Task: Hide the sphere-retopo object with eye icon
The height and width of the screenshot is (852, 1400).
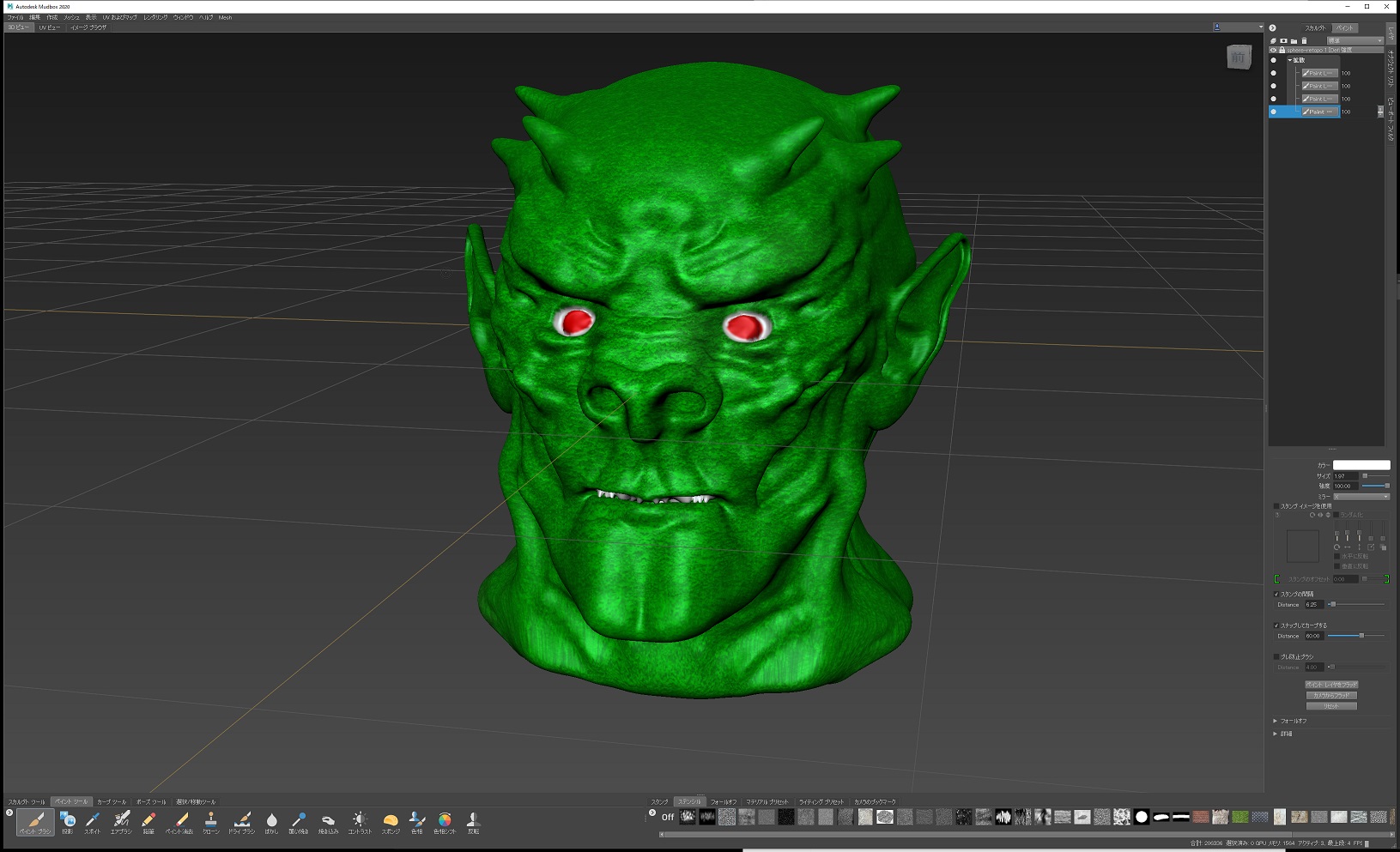Action: 1273,50
